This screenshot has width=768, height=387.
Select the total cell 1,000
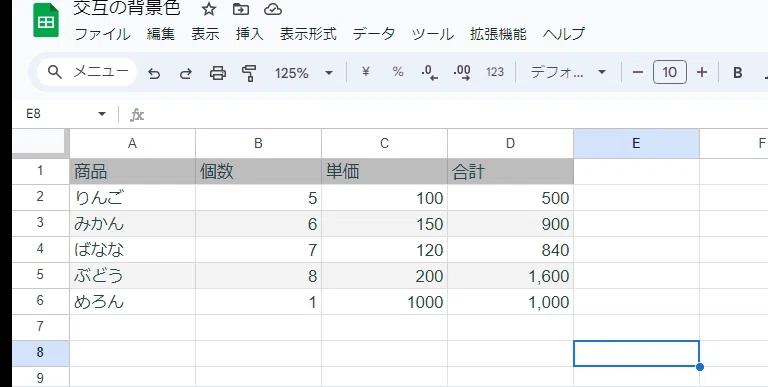(x=510, y=302)
